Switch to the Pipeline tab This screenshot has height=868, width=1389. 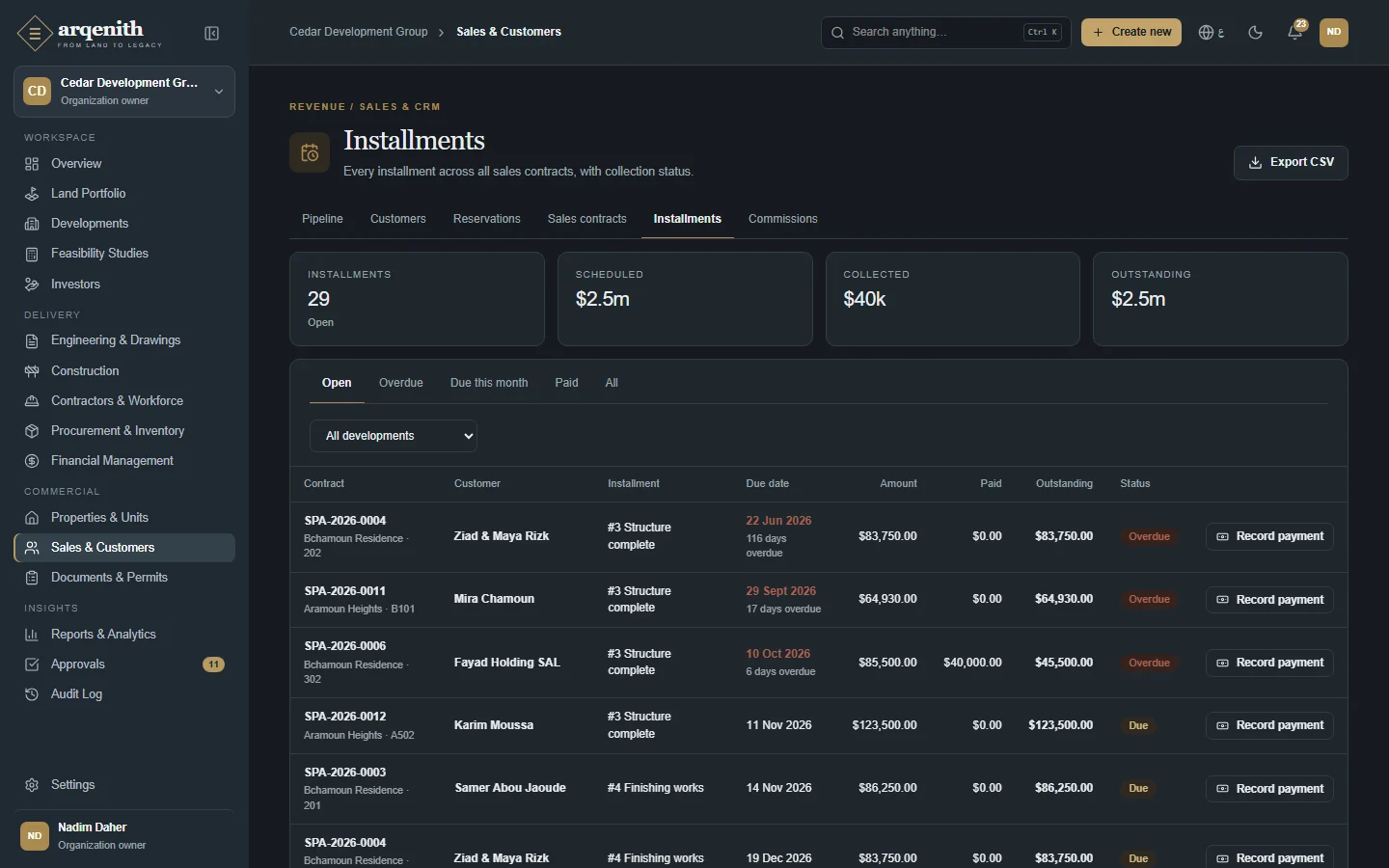pos(322,219)
